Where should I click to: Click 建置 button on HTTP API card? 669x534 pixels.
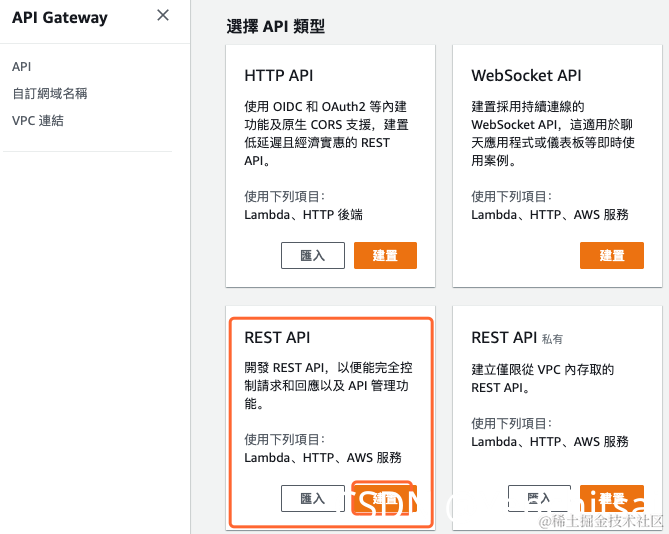click(x=385, y=255)
